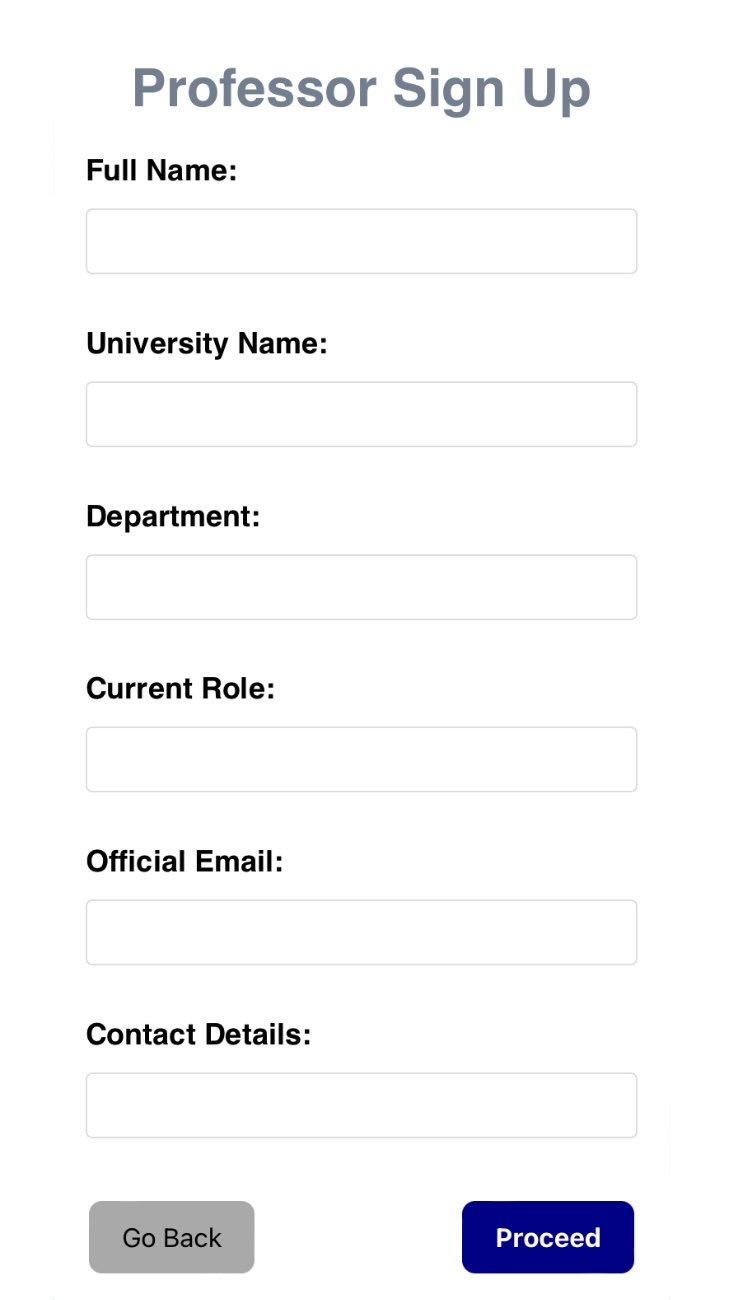The height and width of the screenshot is (1300, 750).
Task: Tap the first empty field of the form
Action: click(x=361, y=241)
